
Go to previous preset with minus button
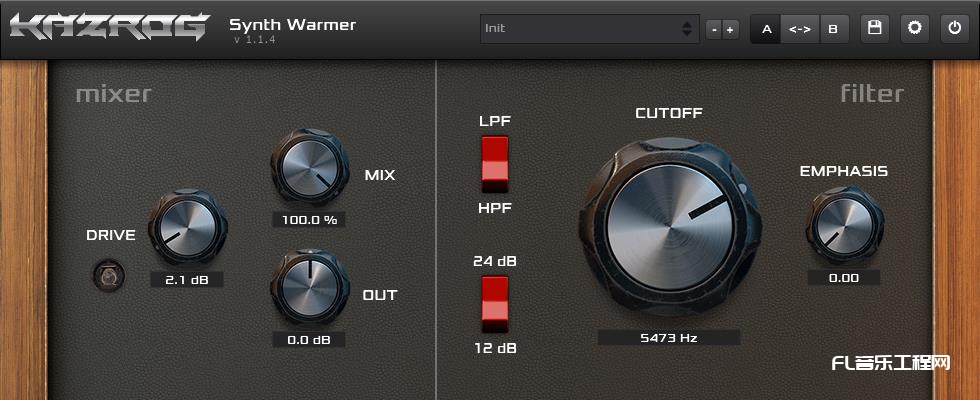714,29
